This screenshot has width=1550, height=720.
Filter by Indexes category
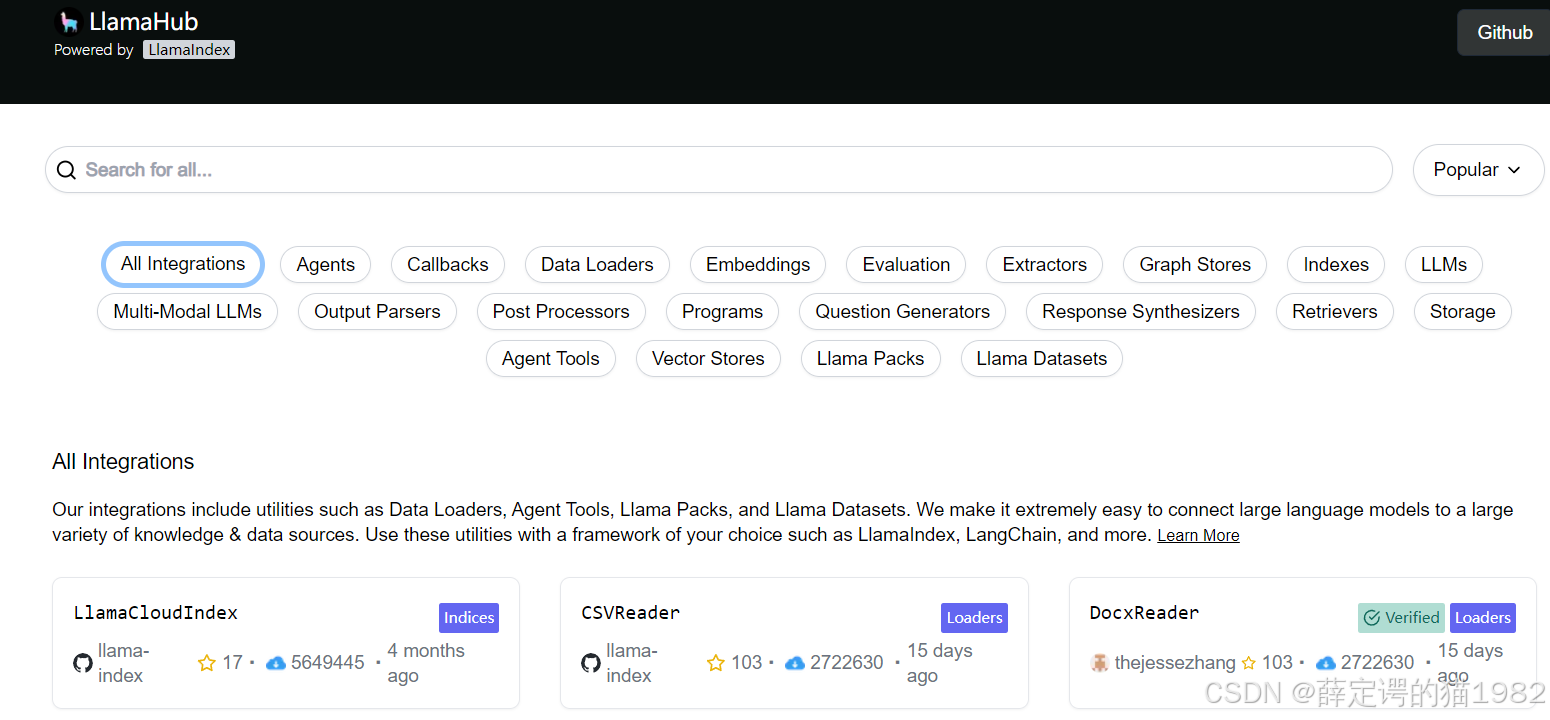coord(1336,265)
